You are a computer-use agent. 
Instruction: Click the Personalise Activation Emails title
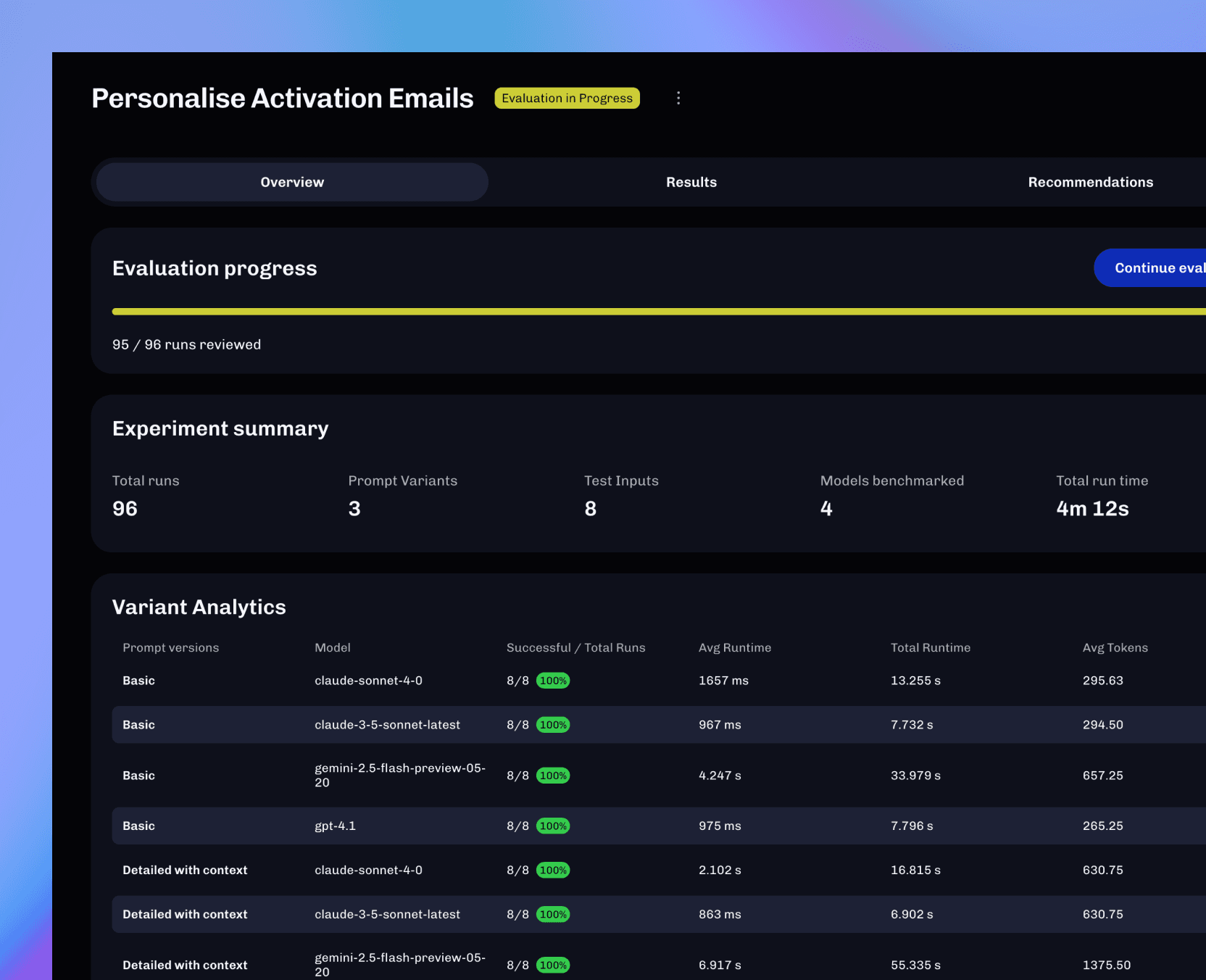[x=282, y=98]
